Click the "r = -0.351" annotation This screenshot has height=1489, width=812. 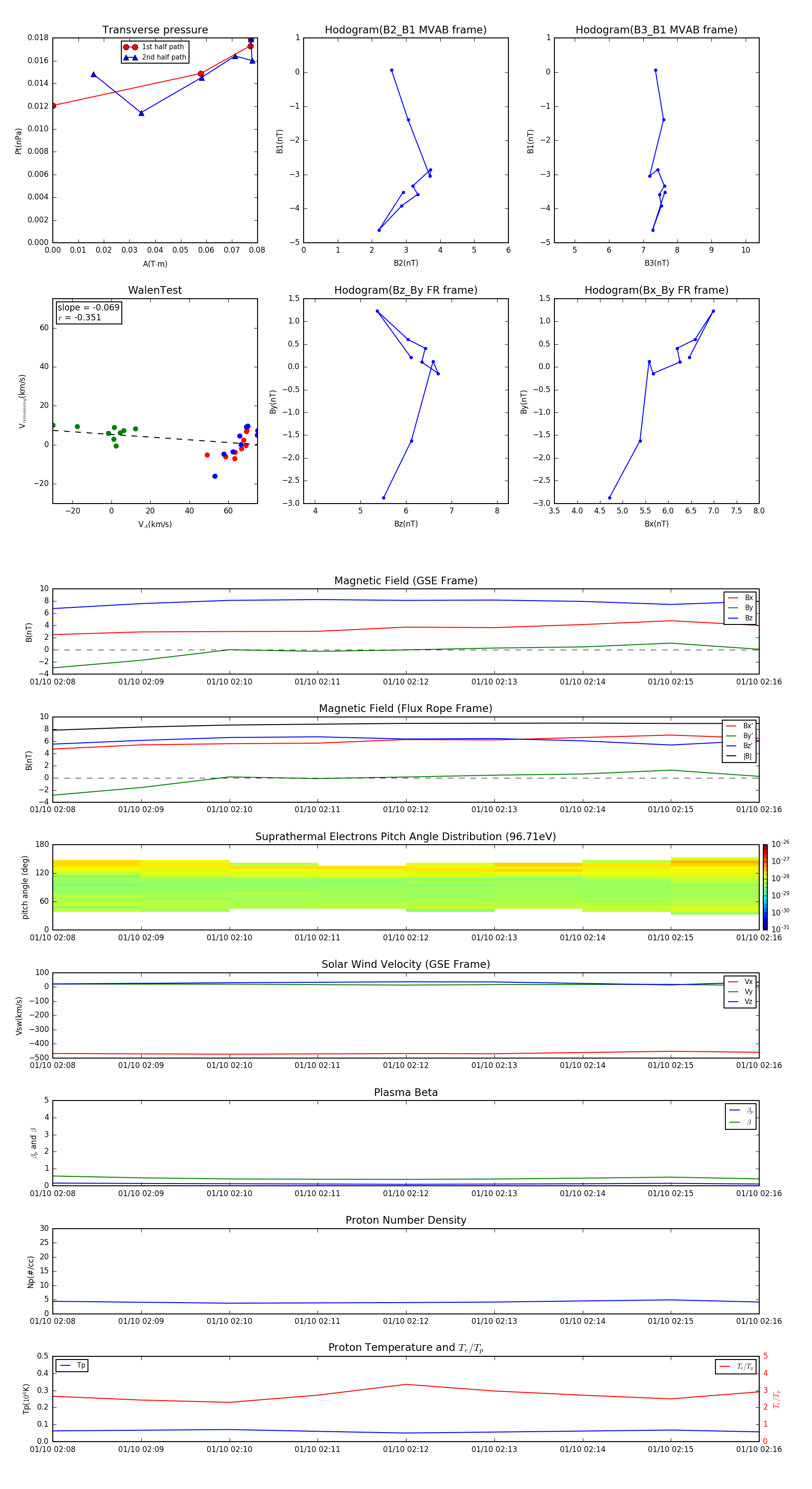click(x=80, y=317)
